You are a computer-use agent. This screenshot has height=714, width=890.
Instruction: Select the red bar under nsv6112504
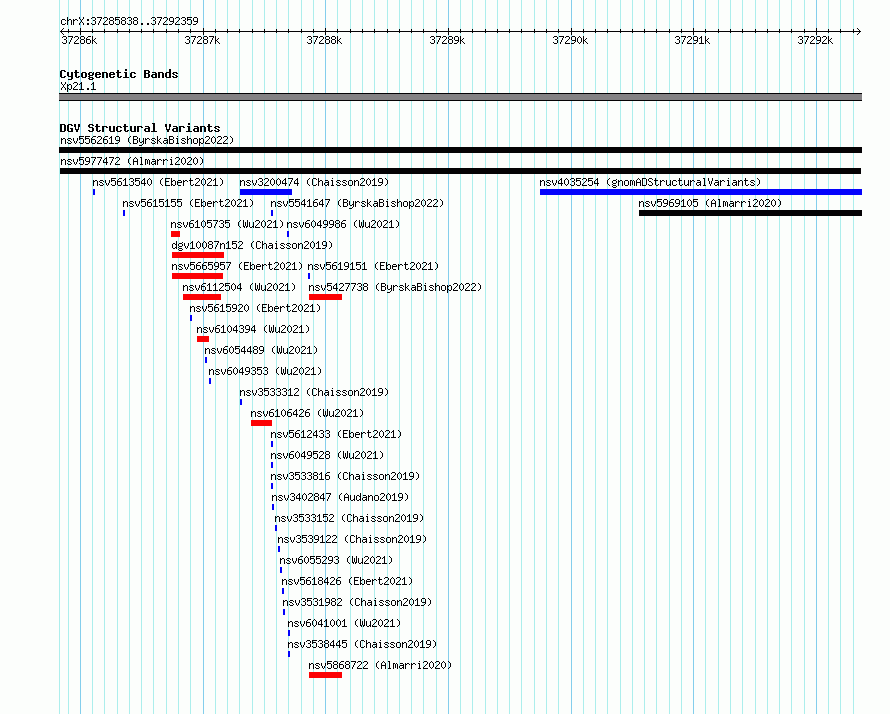coord(202,297)
